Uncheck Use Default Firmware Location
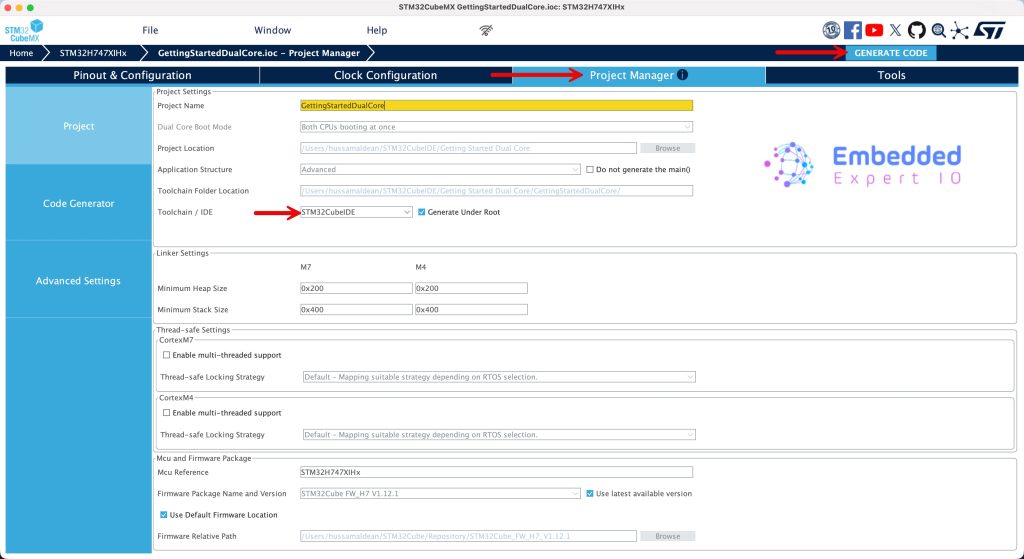Screen dimensions: 1024x559 coord(164,515)
